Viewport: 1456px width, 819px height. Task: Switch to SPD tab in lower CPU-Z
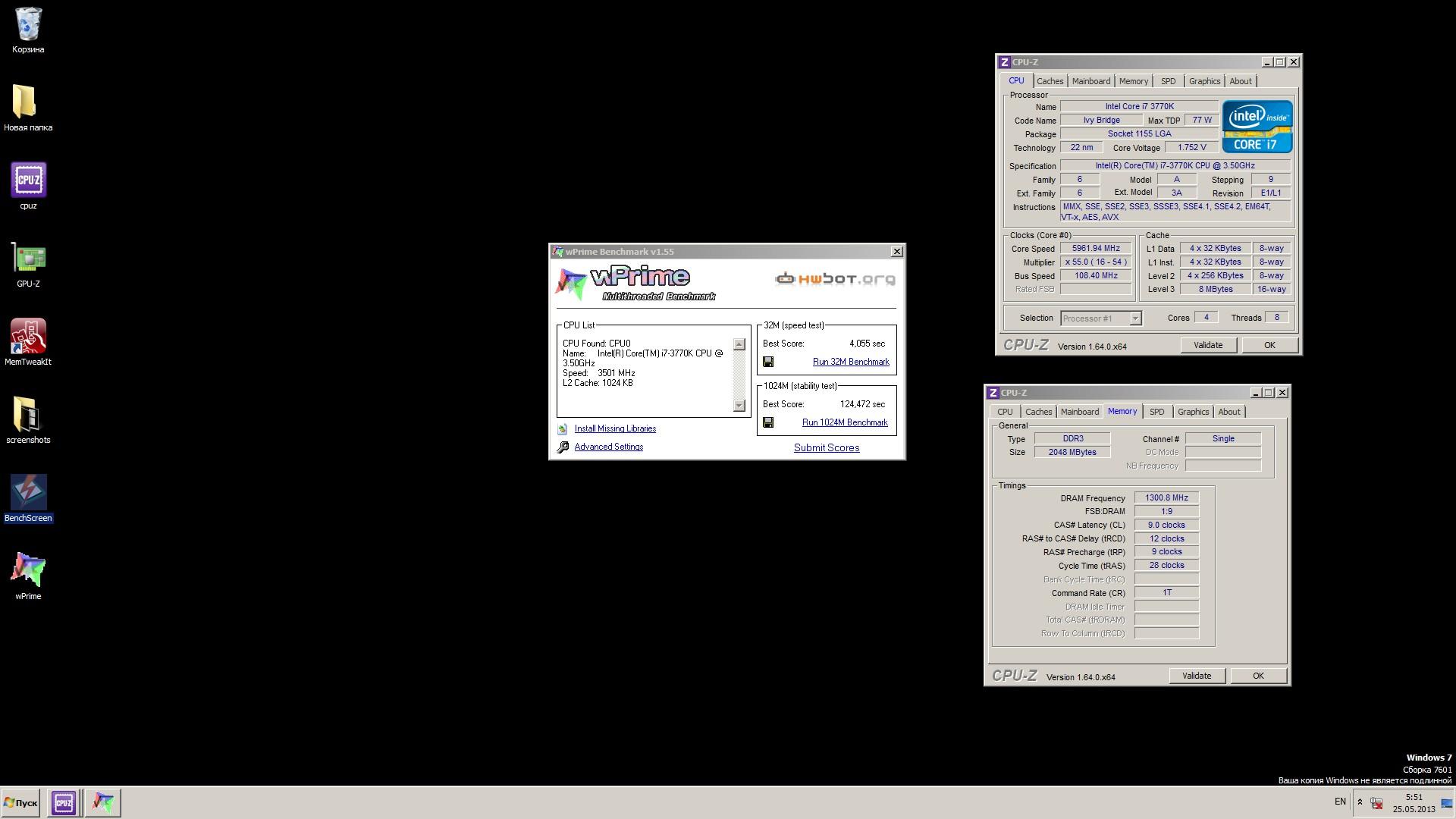pos(1156,412)
